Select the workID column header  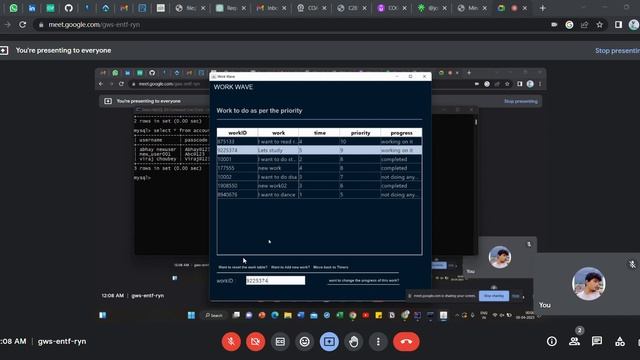coord(238,133)
